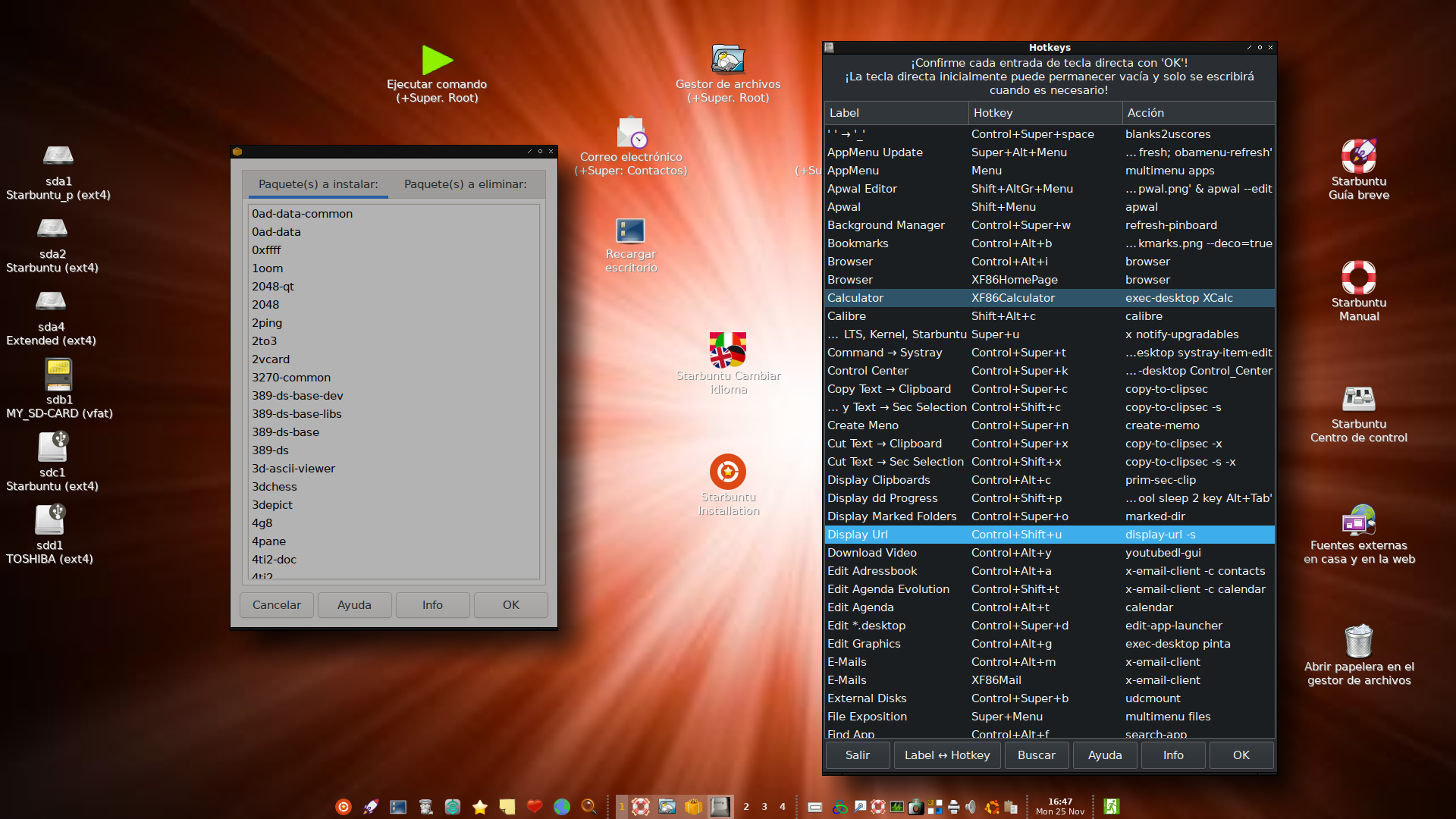Select the Edit Graphics hotkey row
The image size is (1456, 819).
pyautogui.click(x=1050, y=644)
